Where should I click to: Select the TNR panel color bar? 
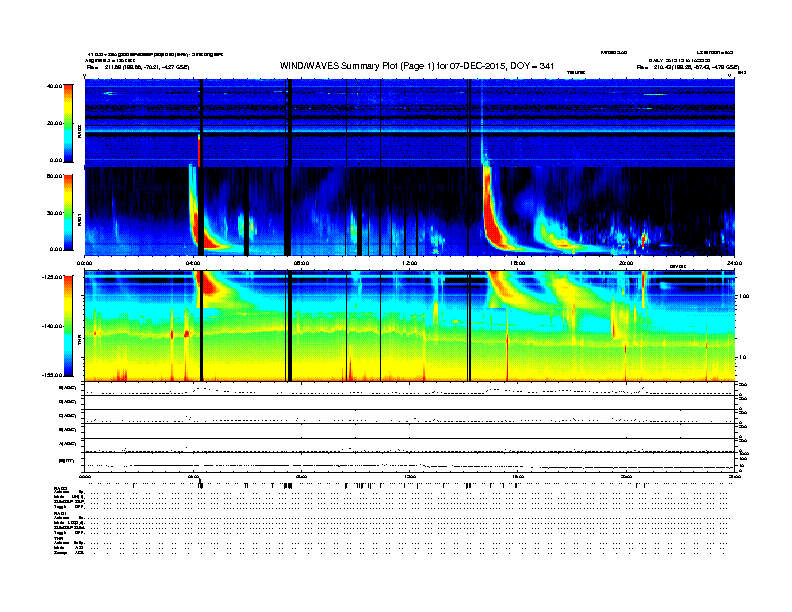point(68,326)
